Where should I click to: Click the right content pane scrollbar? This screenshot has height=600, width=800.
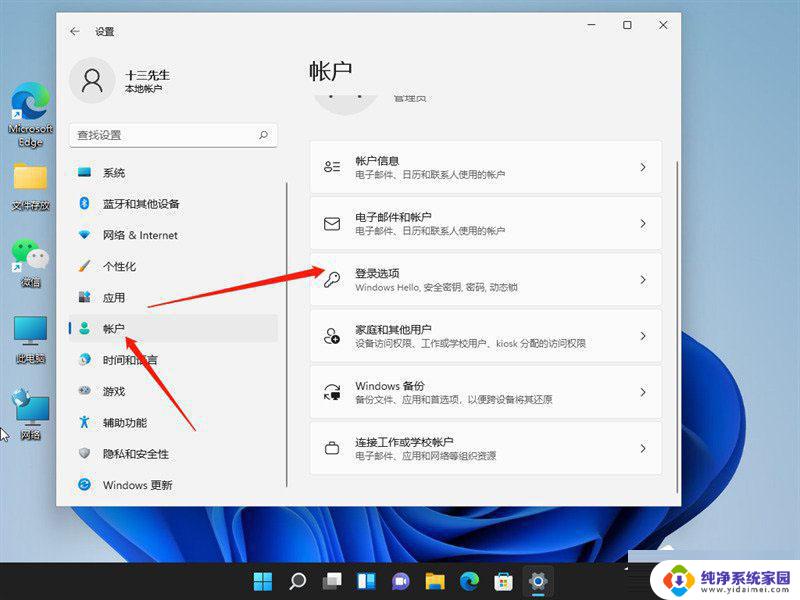coord(678,327)
